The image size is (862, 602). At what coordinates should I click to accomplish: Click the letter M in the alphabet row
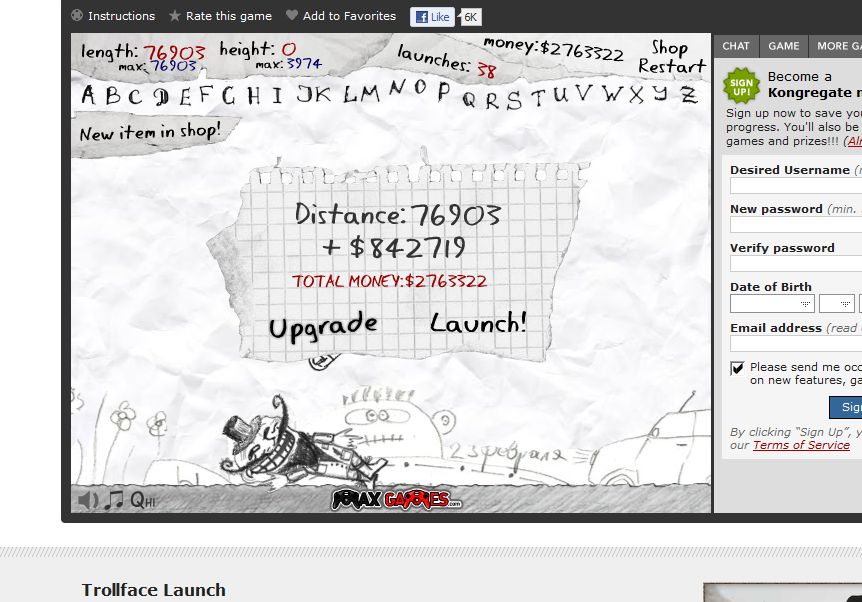[370, 95]
